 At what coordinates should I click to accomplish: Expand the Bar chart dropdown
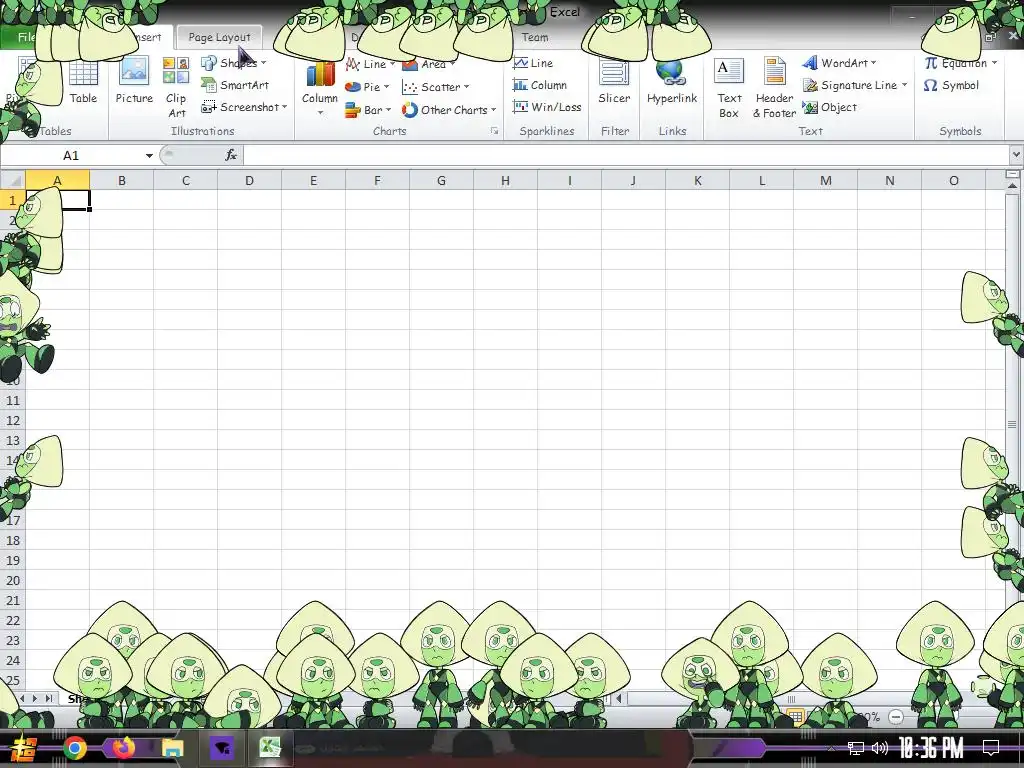368,110
